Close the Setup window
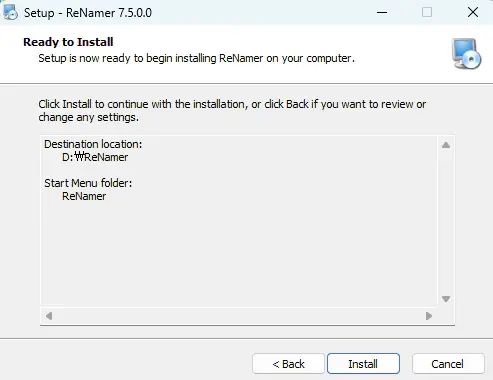The width and height of the screenshot is (493, 380). coord(473,13)
